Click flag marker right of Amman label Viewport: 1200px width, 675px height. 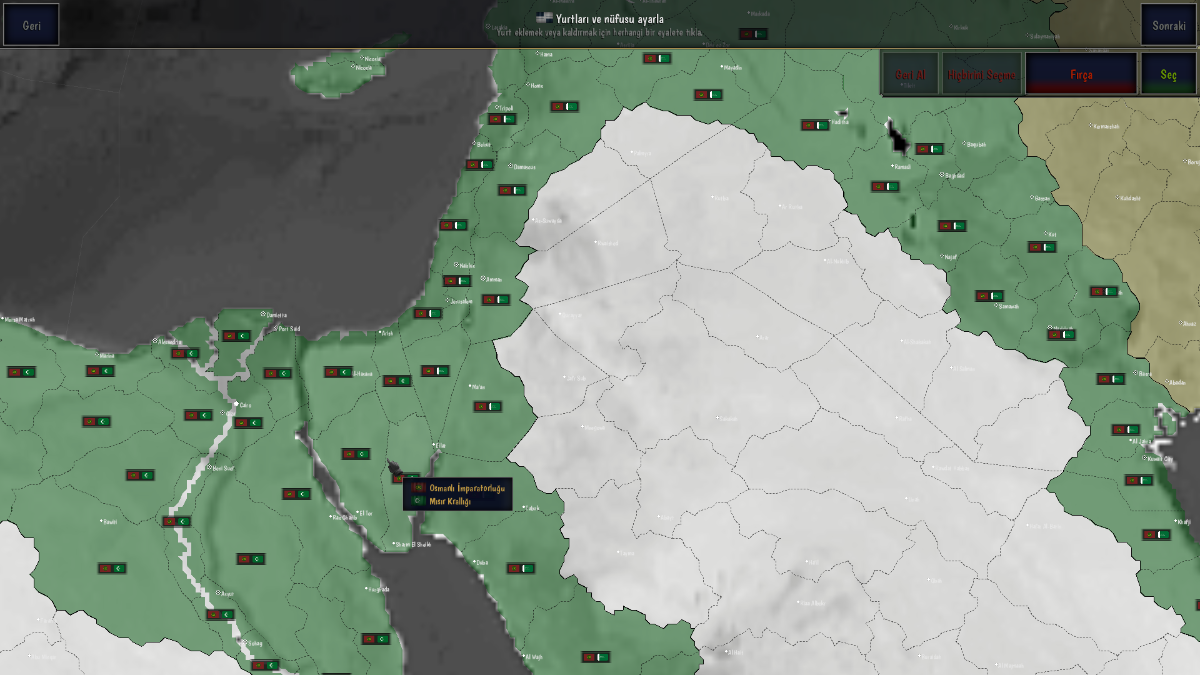tap(496, 299)
